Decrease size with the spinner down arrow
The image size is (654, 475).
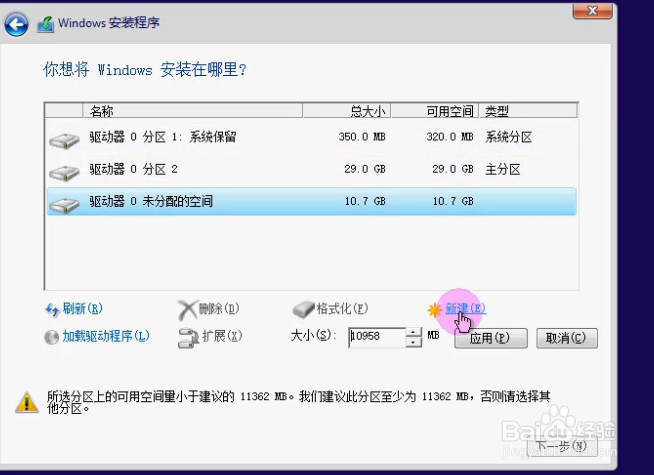click(x=413, y=342)
